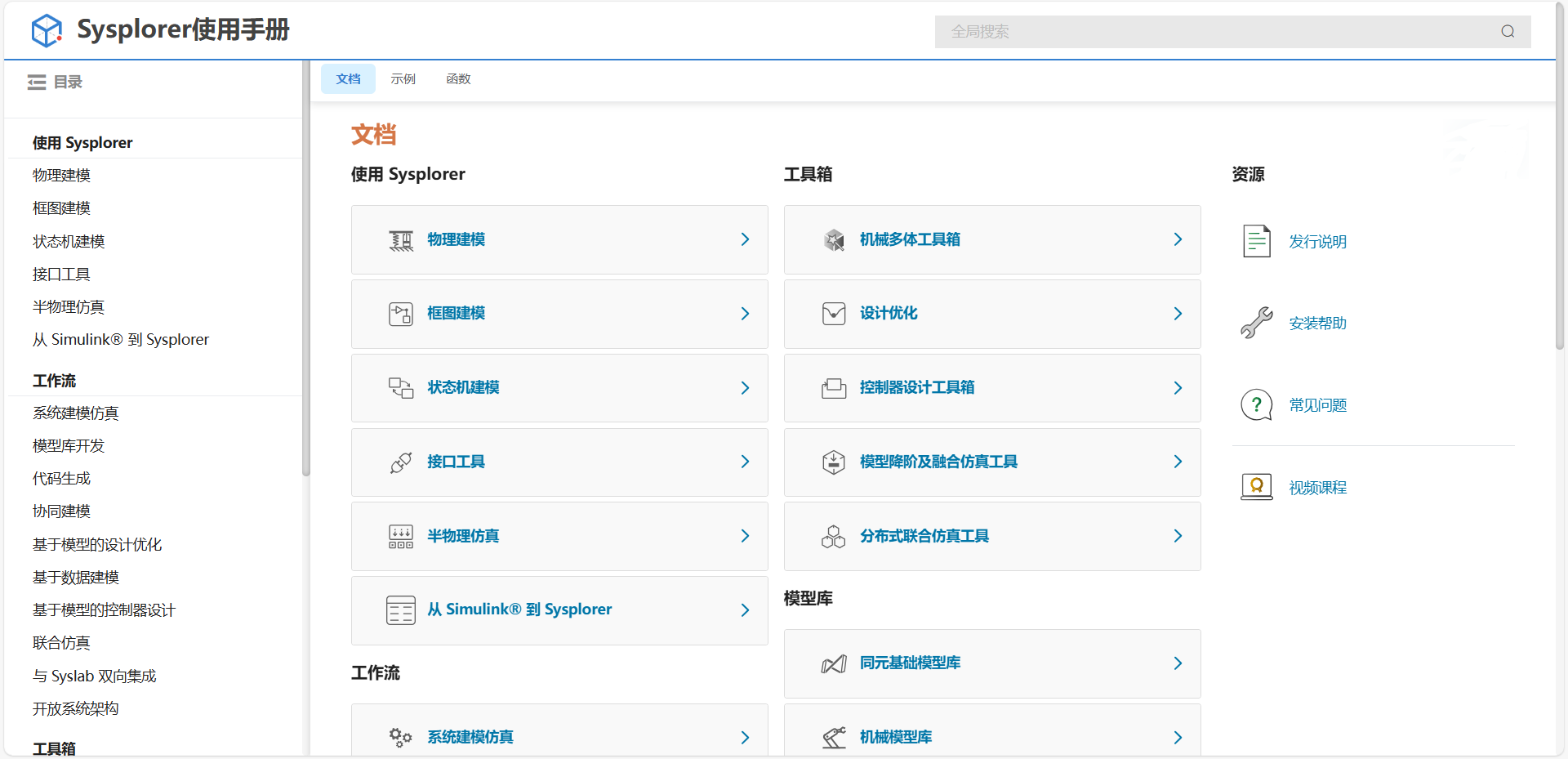This screenshot has height=759, width=1568.
Task: Click the 设计优化 card icon
Action: 834,314
